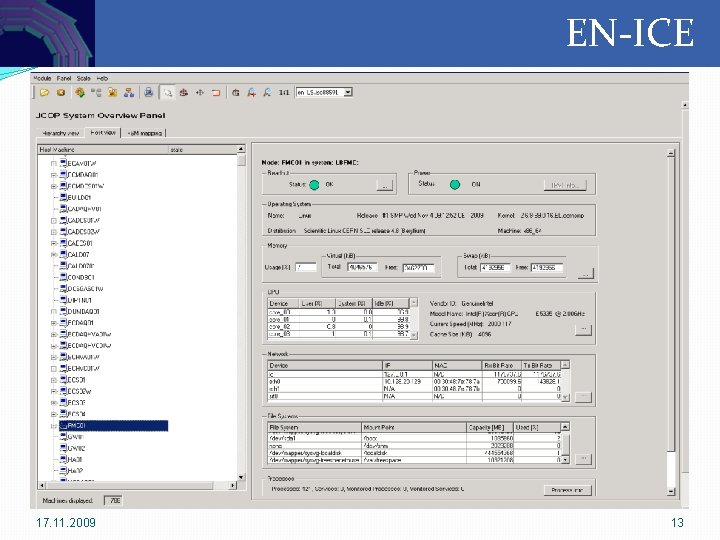Click the File Systems table scroll-up arrow
Screen dimensions: 720x540
tap(565, 427)
